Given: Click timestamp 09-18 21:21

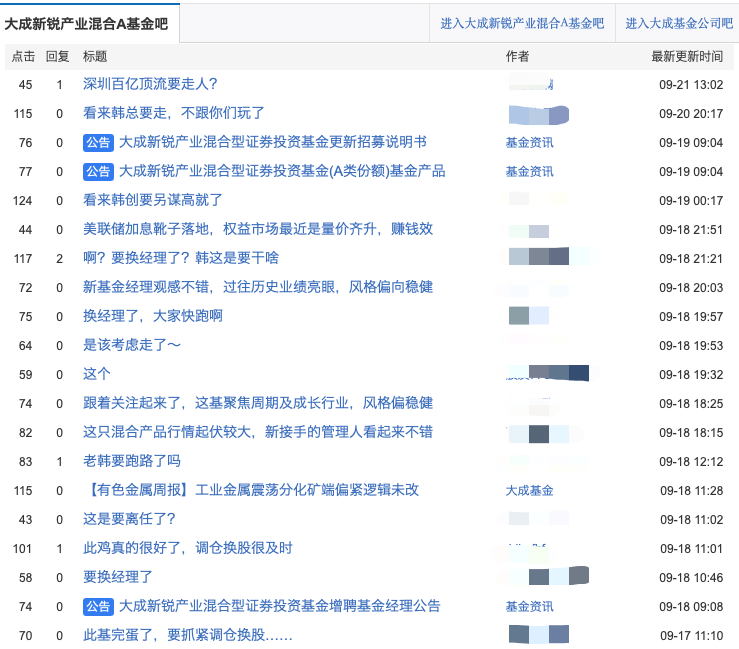Looking at the screenshot, I should pyautogui.click(x=691, y=259).
